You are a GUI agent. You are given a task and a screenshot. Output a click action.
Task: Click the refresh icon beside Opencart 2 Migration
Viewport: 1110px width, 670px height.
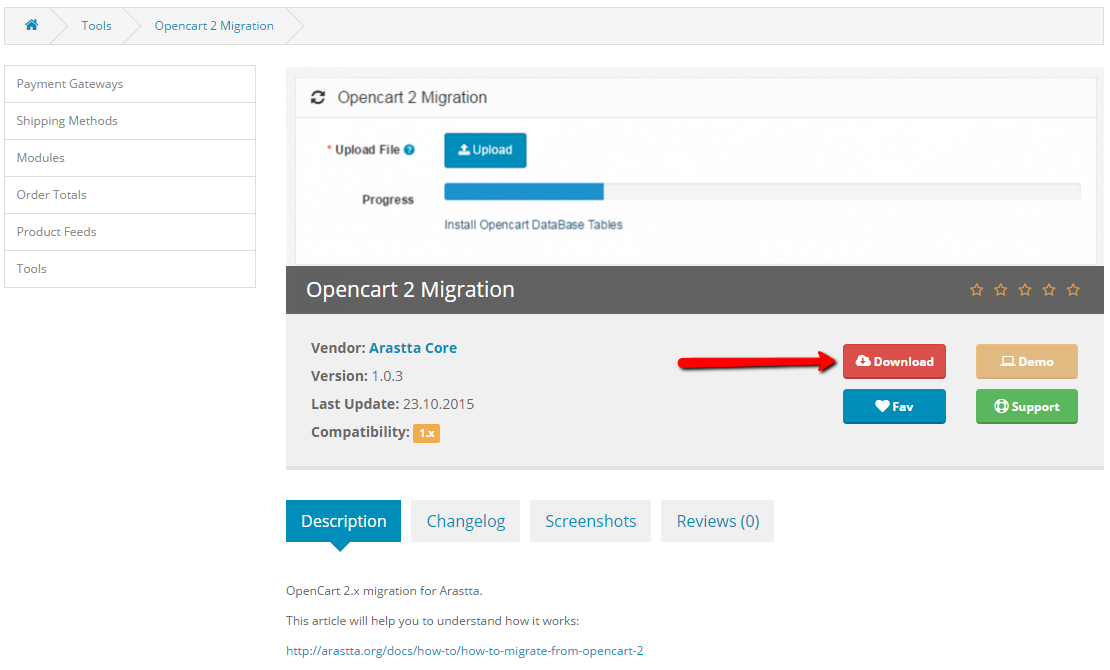point(318,98)
